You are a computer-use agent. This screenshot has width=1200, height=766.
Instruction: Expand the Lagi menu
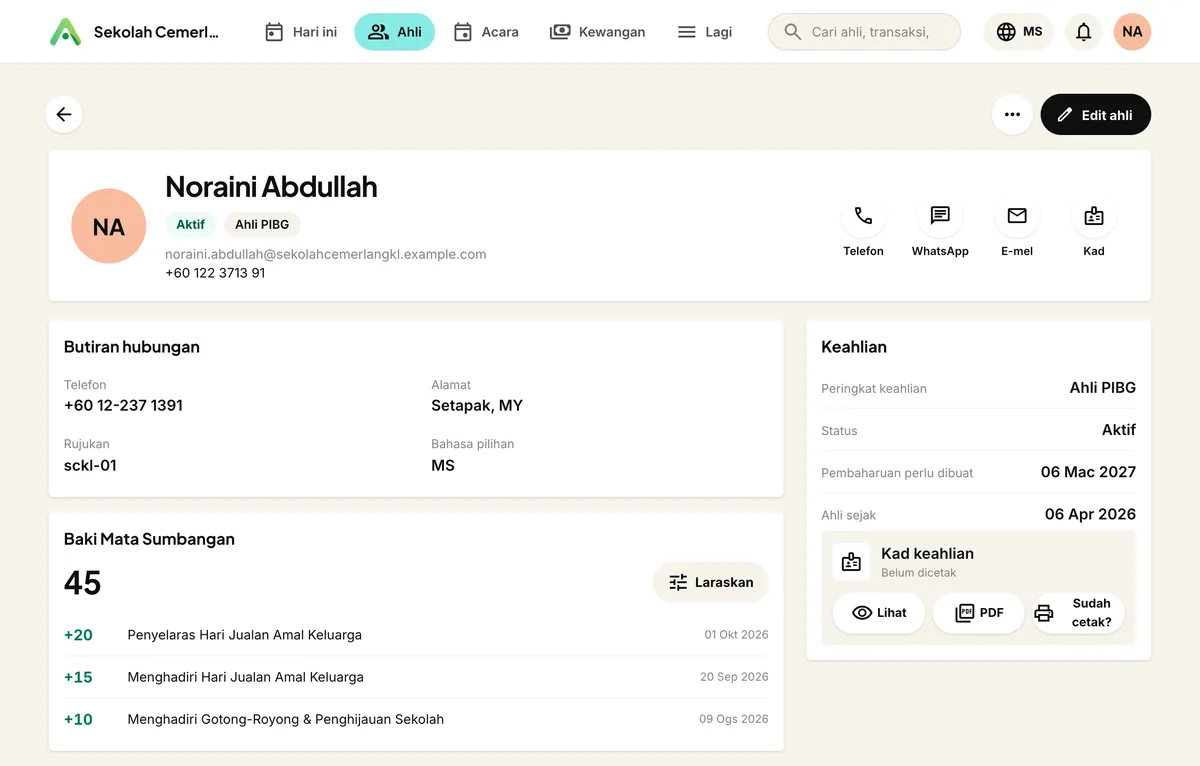[x=705, y=32]
